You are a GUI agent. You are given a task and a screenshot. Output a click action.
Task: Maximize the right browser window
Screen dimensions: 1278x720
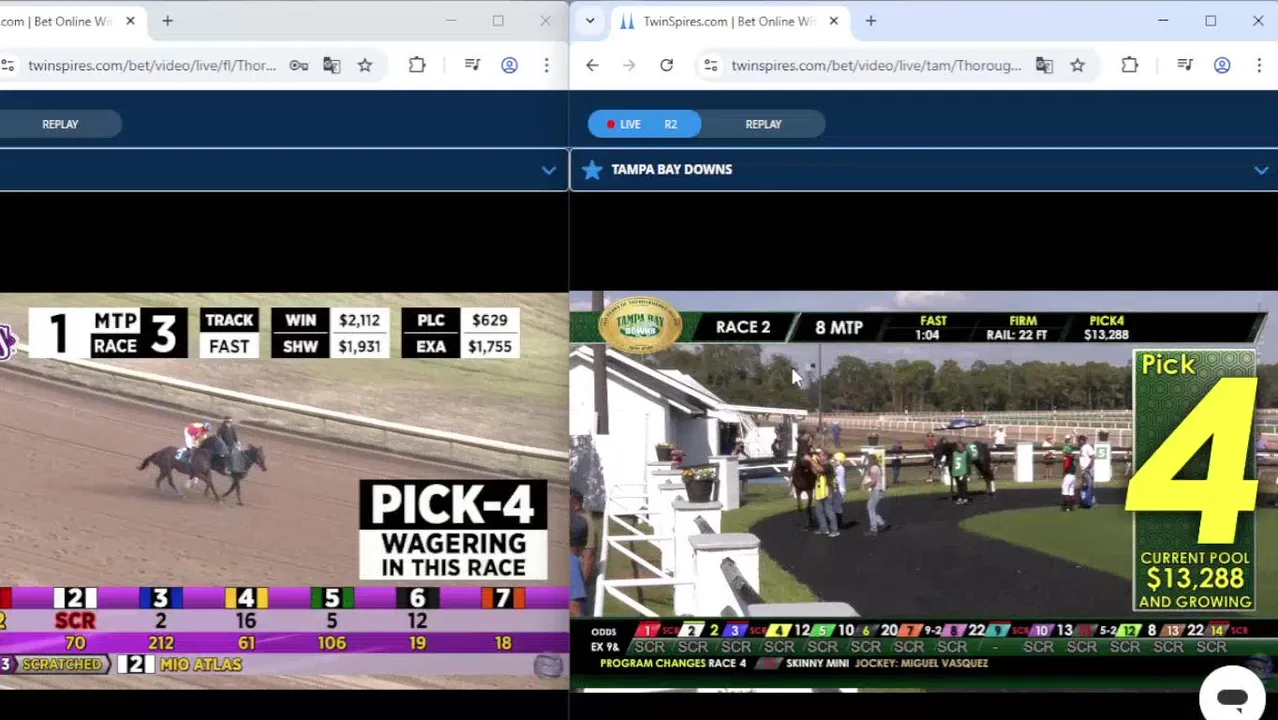coord(1210,21)
